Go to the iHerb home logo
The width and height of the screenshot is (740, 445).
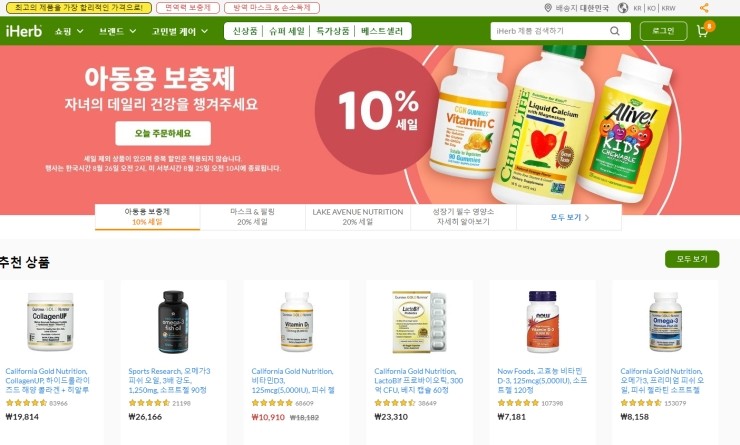click(24, 31)
